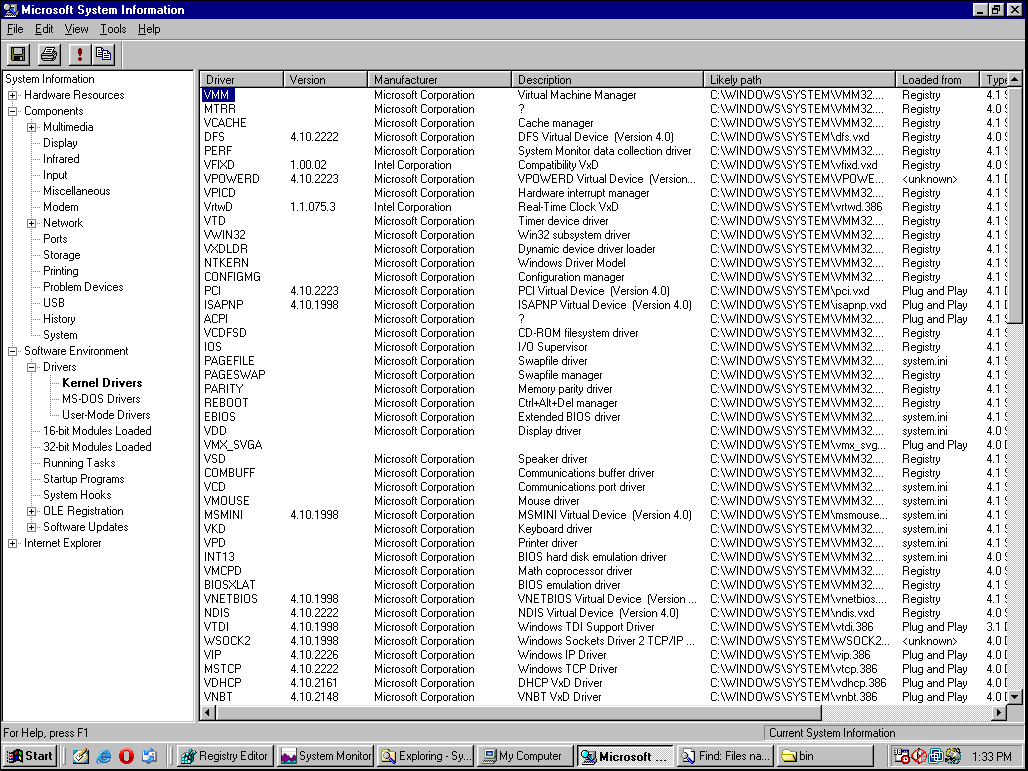Select Display in the Components tree
The width and height of the screenshot is (1028, 771).
60,143
